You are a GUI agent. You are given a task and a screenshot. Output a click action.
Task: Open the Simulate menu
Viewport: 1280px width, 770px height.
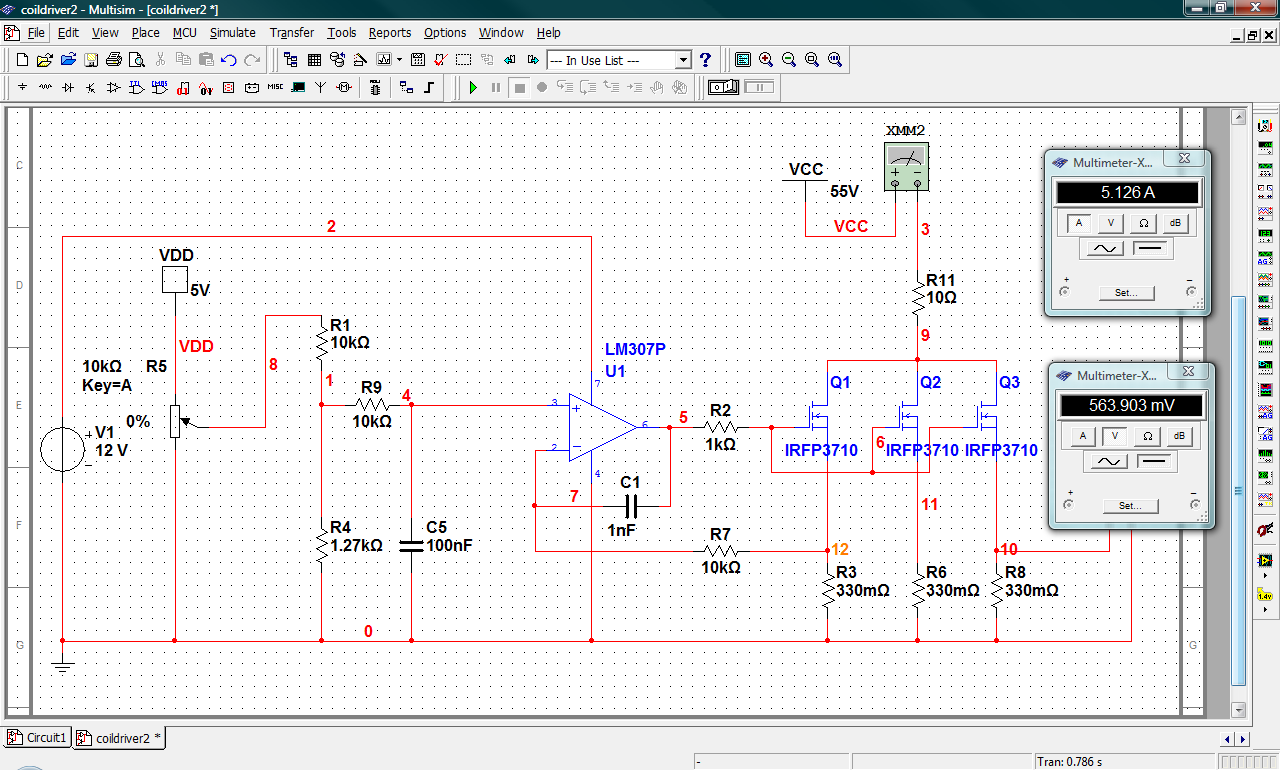point(232,33)
